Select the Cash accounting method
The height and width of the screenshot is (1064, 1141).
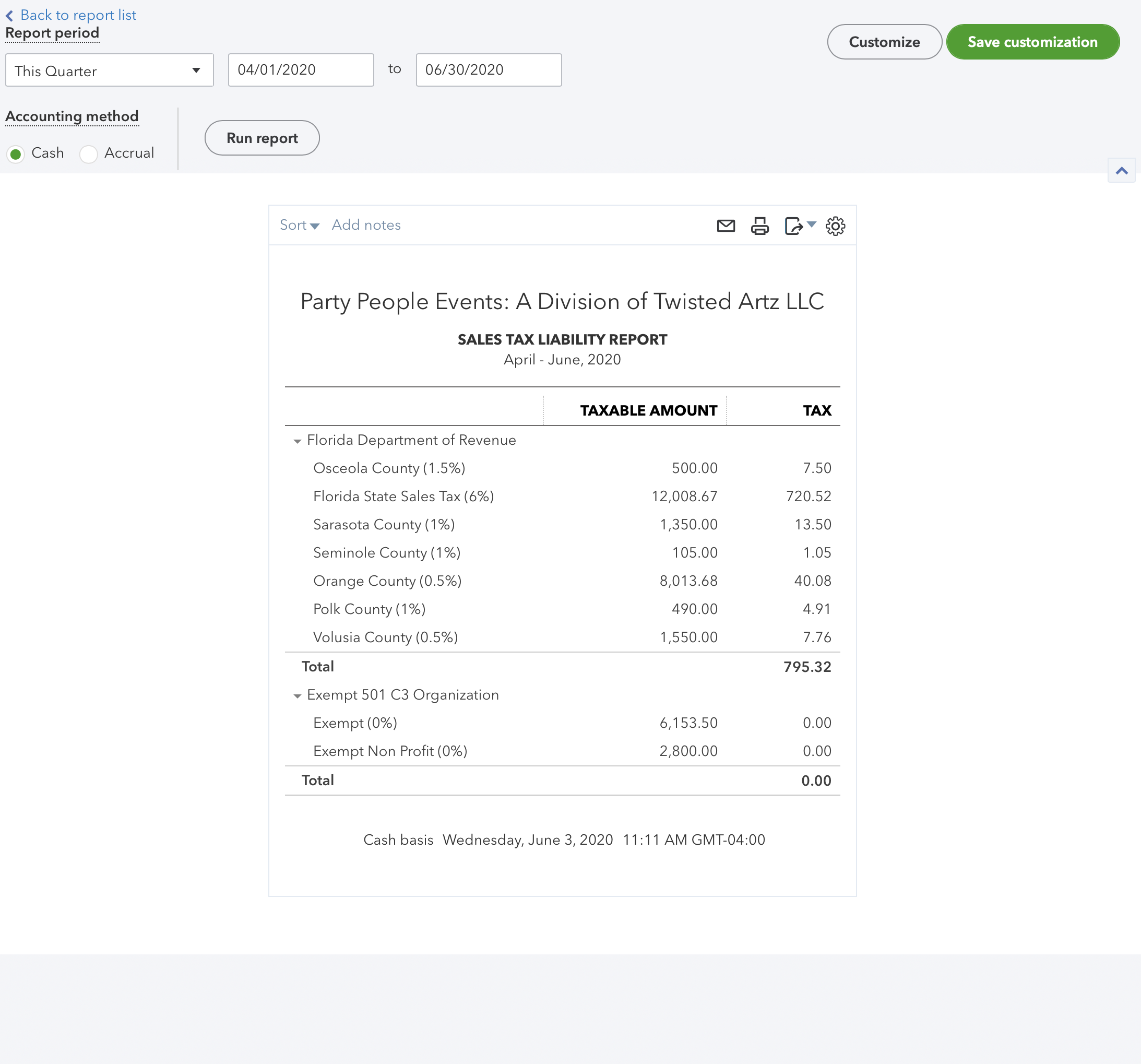pyautogui.click(x=16, y=154)
